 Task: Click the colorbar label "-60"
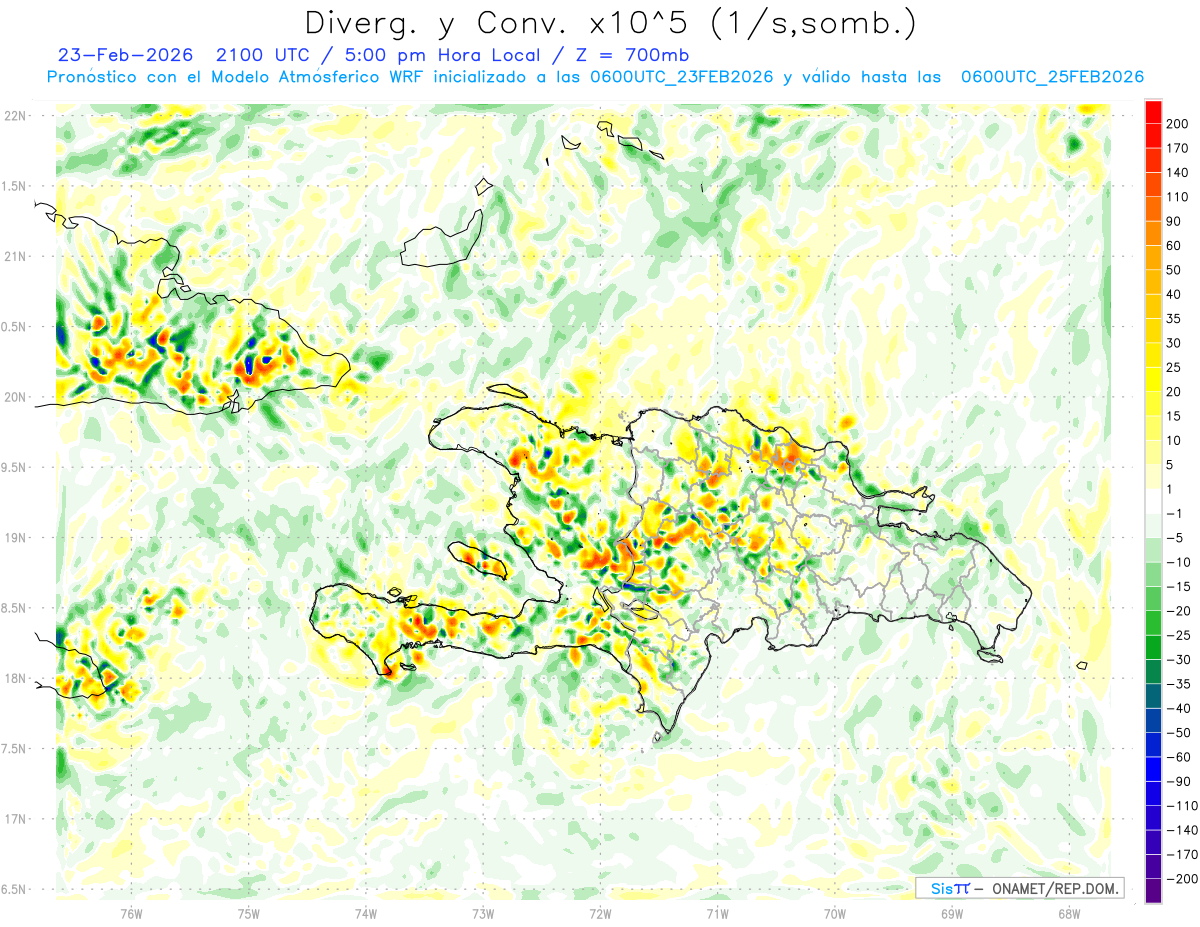tap(1178, 757)
